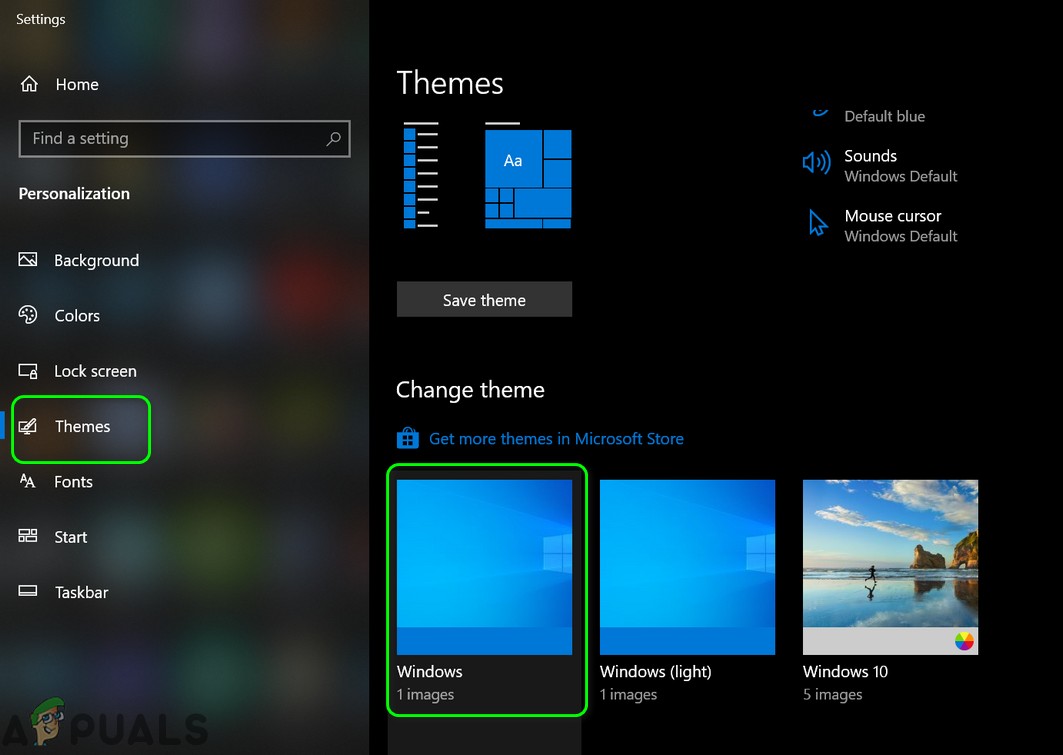Select the Windows (light) theme thumbnail
Screen dimensions: 1063x755
coord(687,567)
